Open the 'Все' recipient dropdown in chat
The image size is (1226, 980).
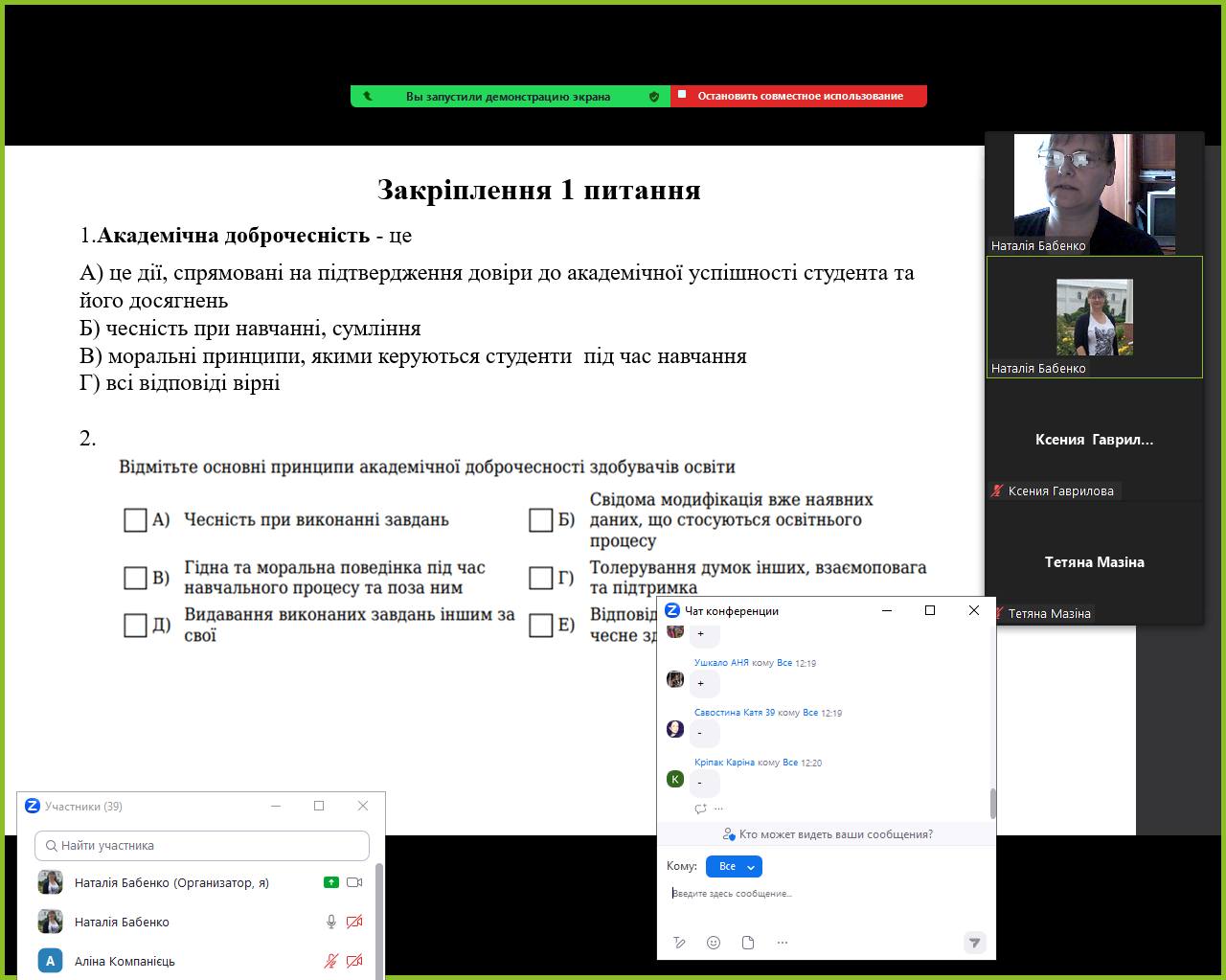point(734,866)
